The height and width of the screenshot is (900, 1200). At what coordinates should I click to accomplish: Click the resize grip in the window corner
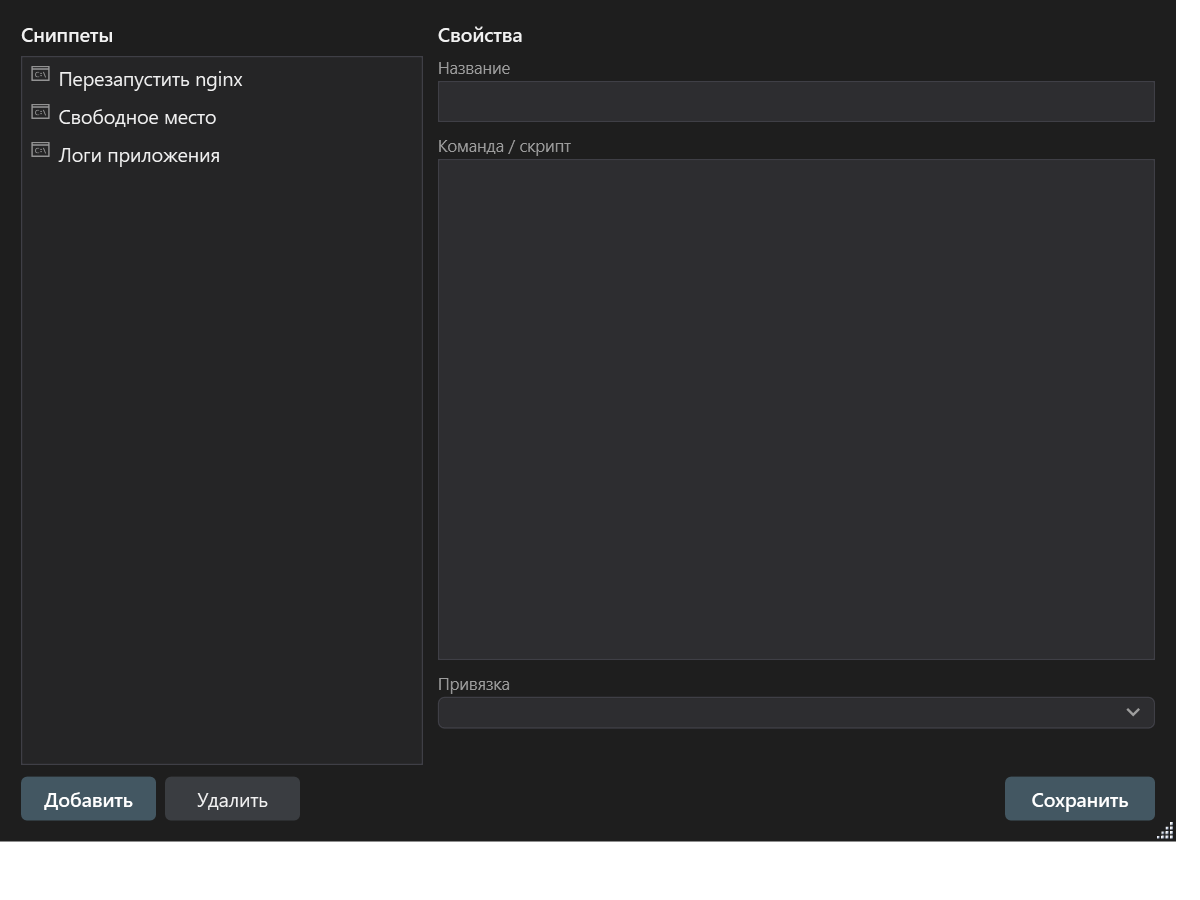[x=1165, y=831]
